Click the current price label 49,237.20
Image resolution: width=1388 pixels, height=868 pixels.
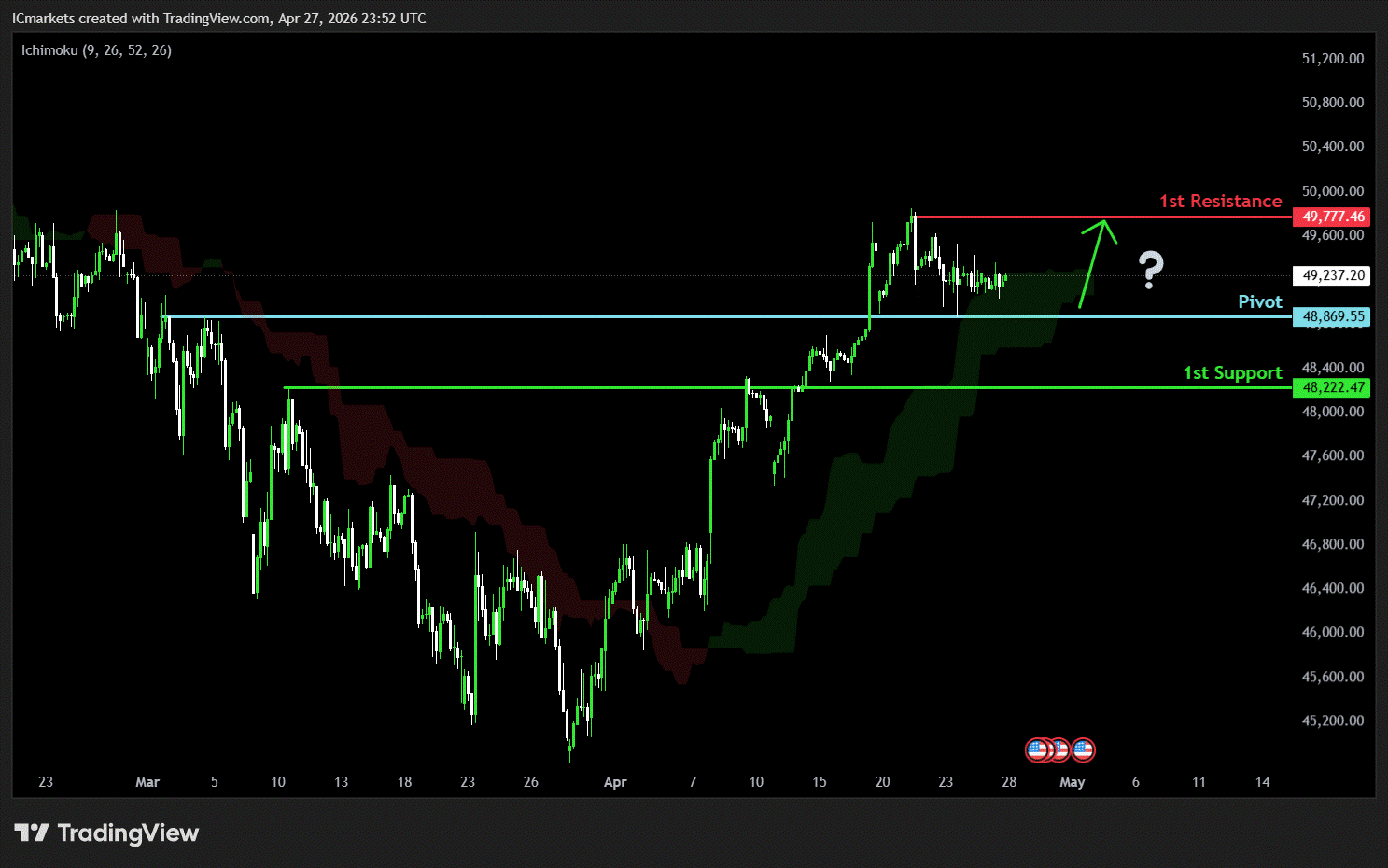pos(1332,275)
